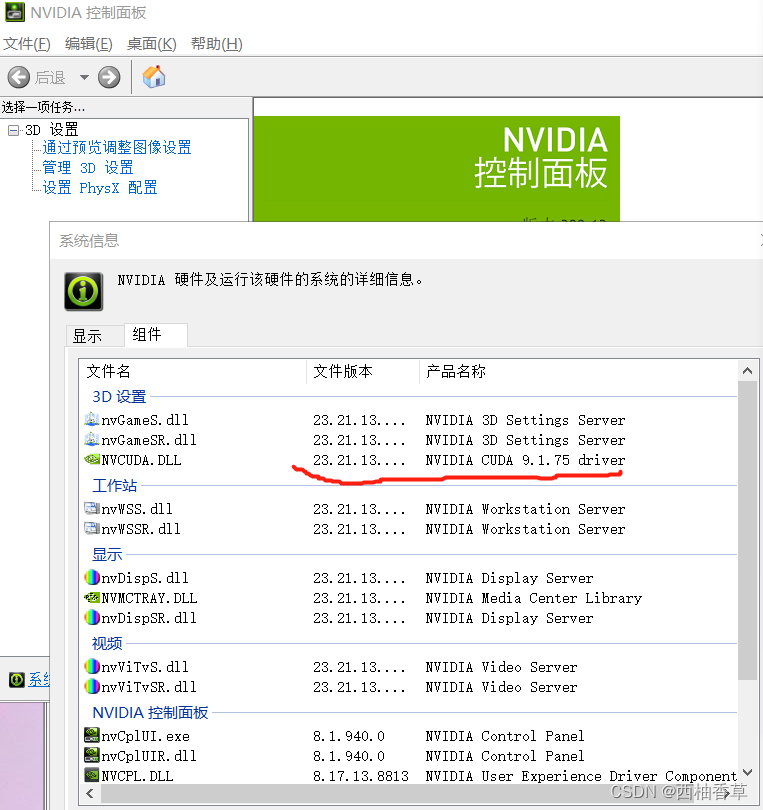Select the nvCplUI.exe file name
The width and height of the screenshot is (763, 810).
pyautogui.click(x=145, y=736)
